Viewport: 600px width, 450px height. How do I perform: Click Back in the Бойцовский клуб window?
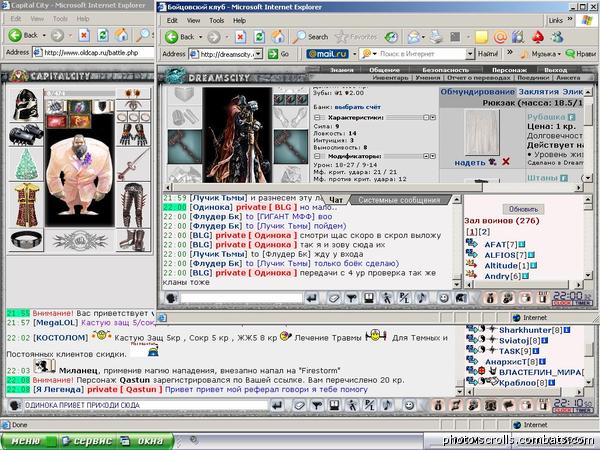click(180, 37)
